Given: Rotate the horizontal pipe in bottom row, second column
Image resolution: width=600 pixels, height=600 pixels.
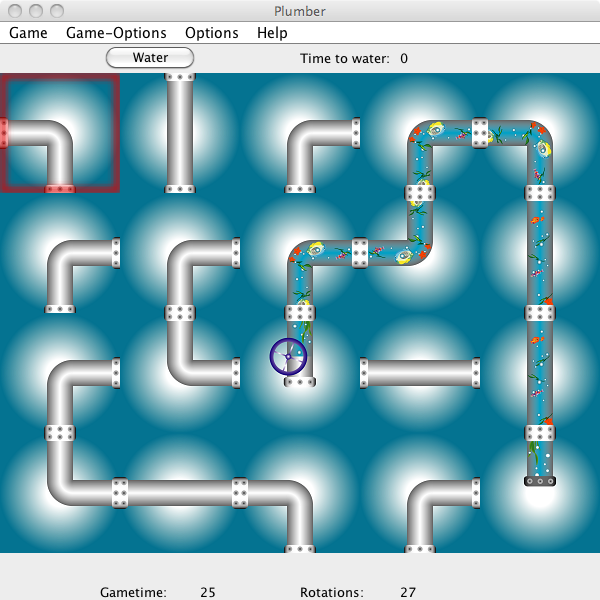Looking at the screenshot, I should [x=180, y=493].
